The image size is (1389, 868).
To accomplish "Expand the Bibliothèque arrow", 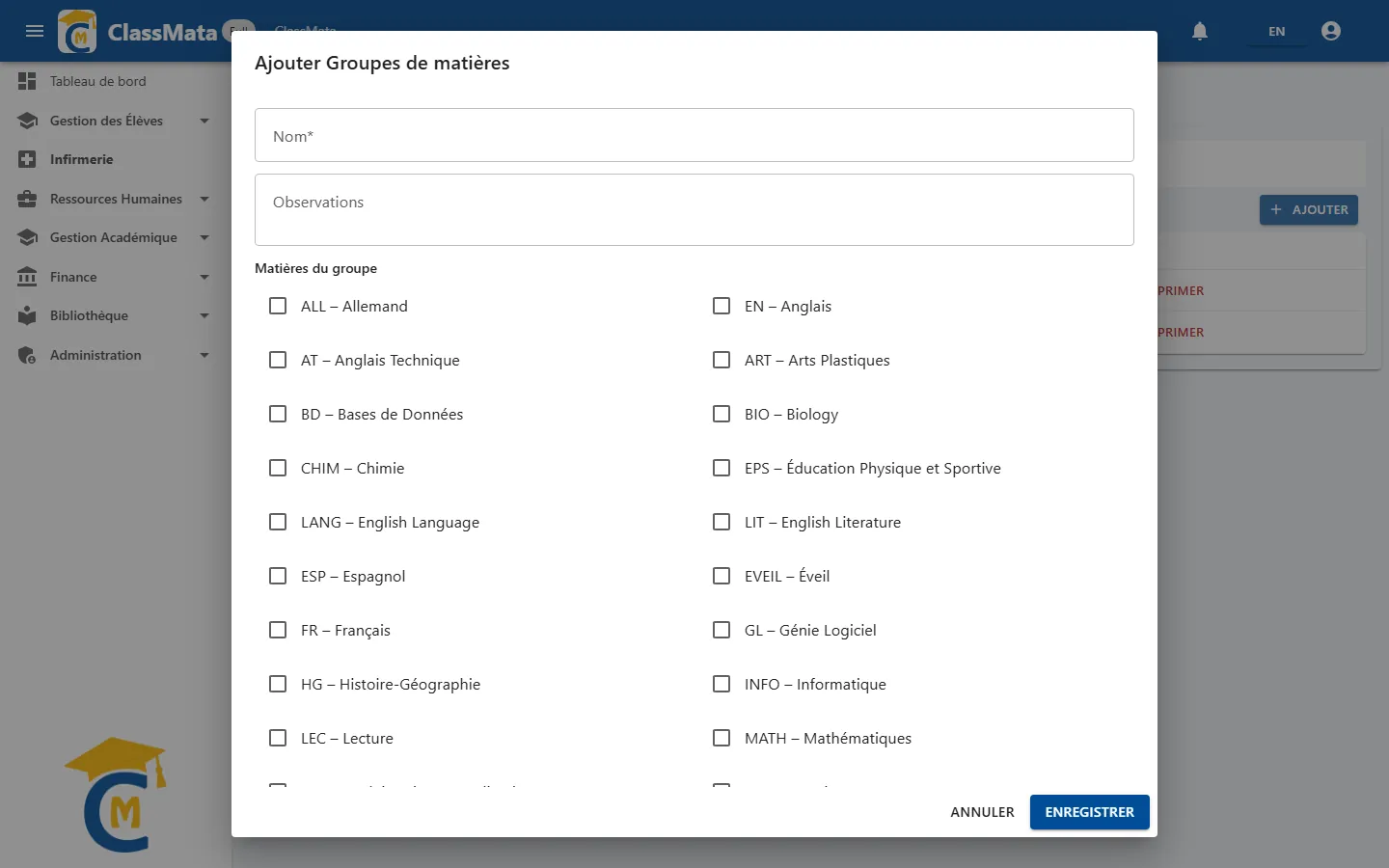I will coord(204,315).
